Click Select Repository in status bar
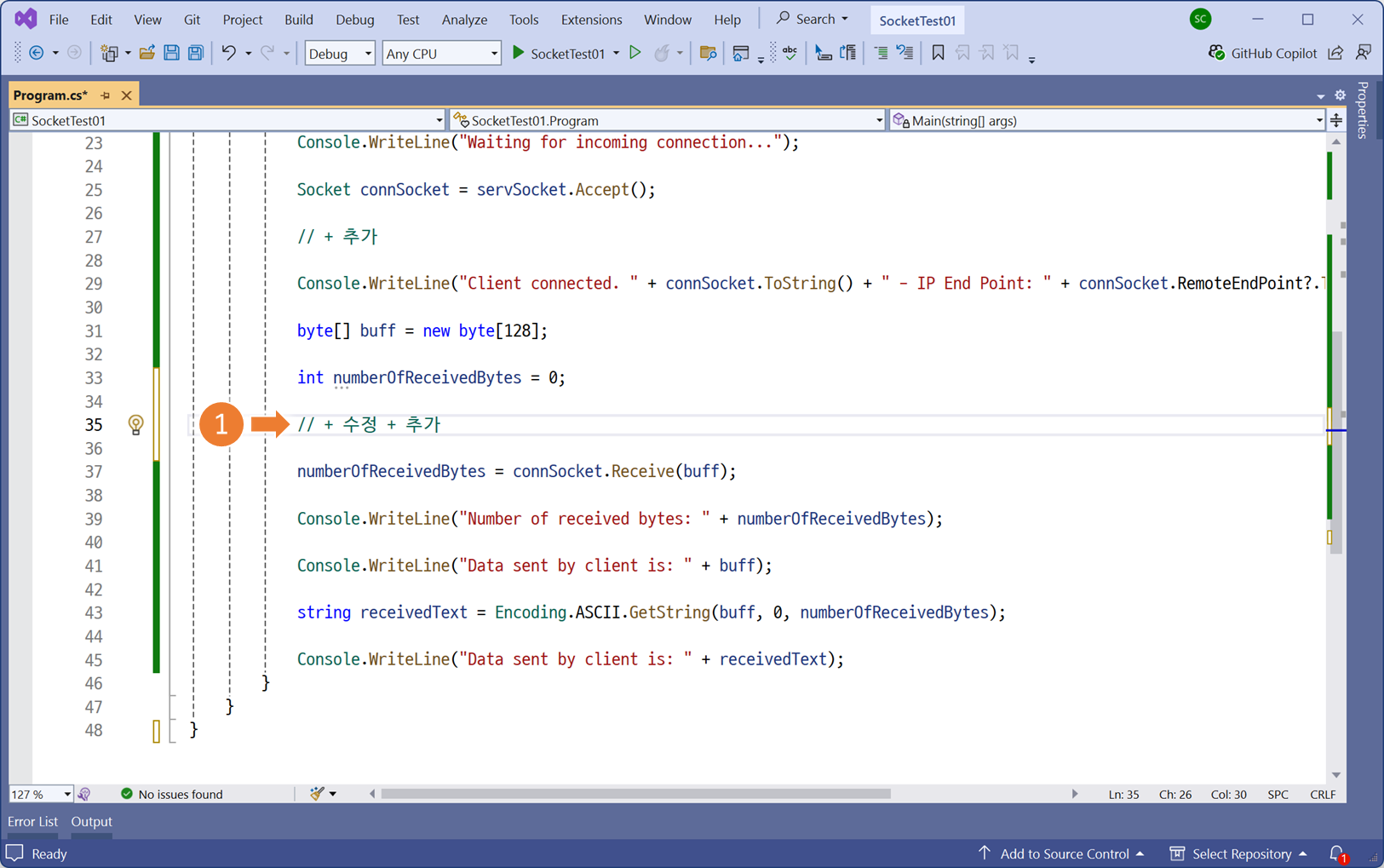 (1238, 854)
